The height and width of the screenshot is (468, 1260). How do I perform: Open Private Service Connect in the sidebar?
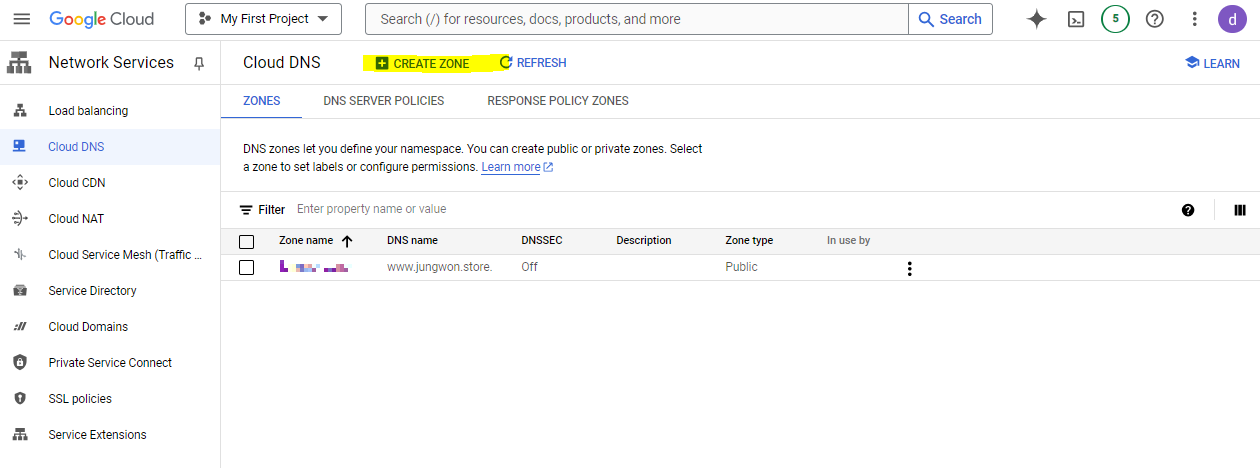110,363
